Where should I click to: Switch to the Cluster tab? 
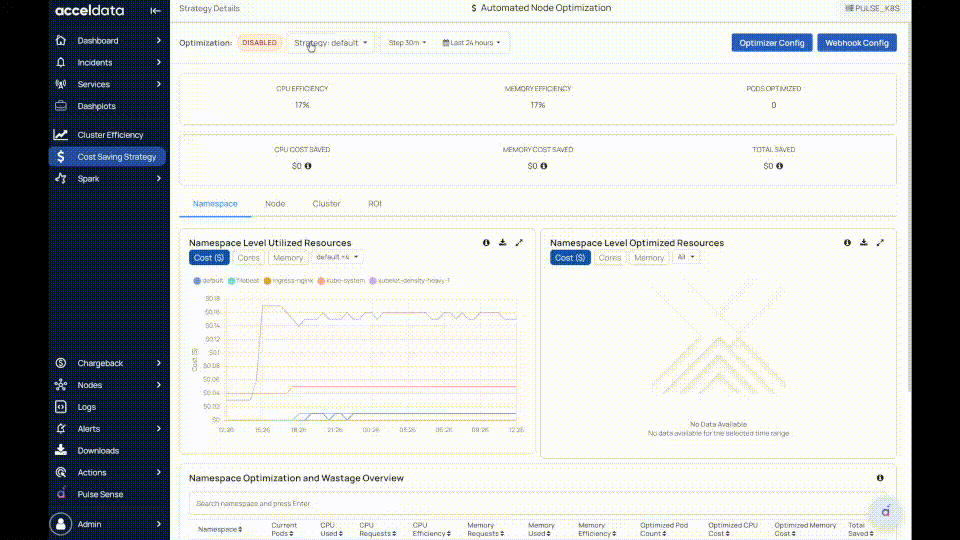coord(326,204)
